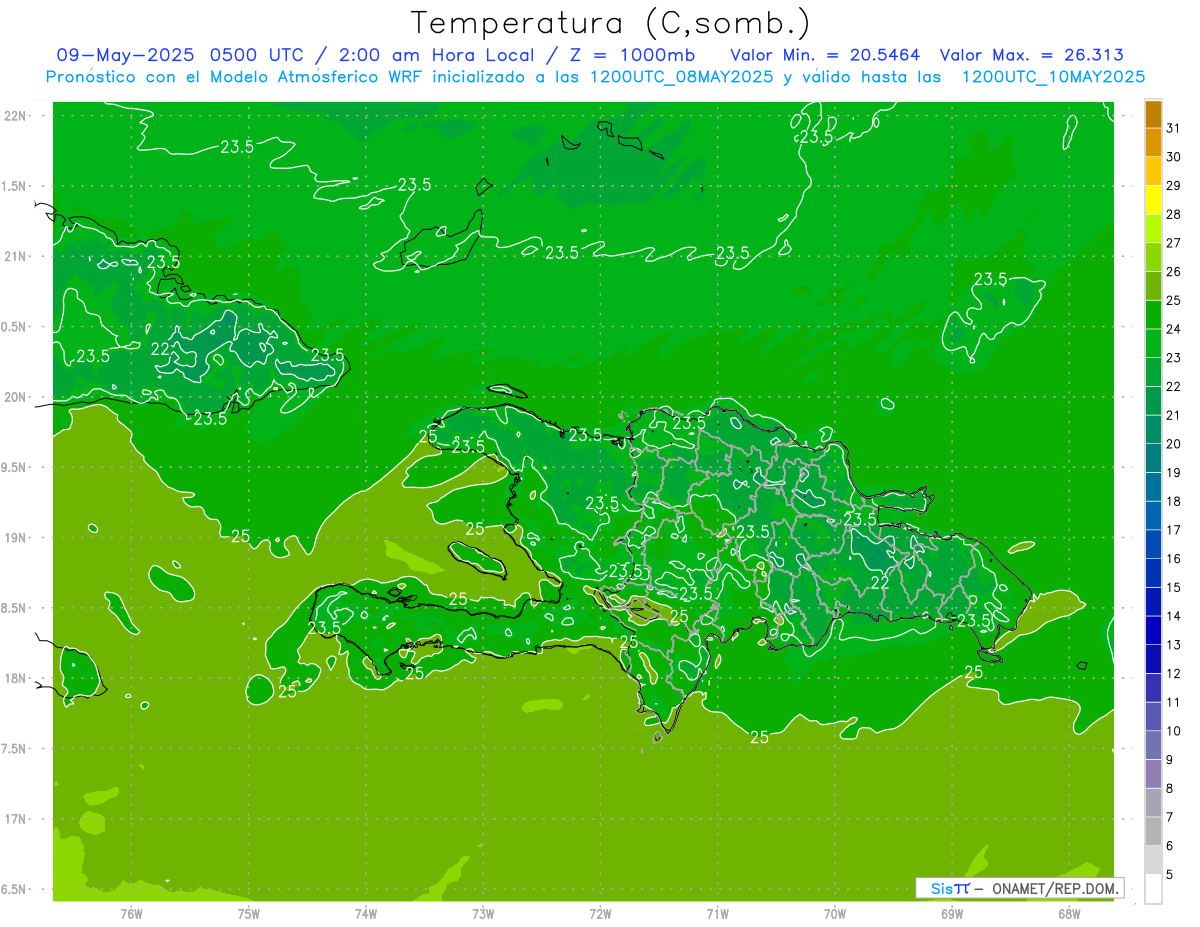
Task: Click legend value "10"
Action: click(x=1174, y=731)
